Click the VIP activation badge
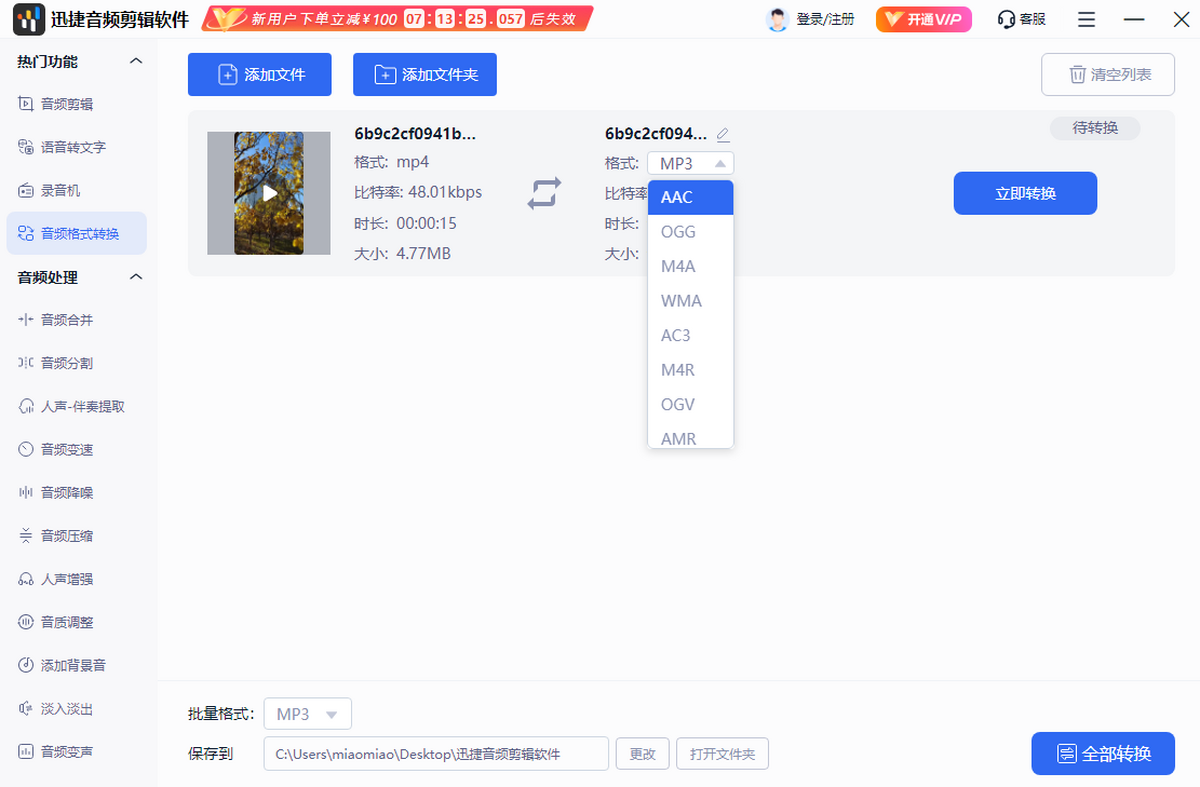This screenshot has width=1200, height=787. pyautogui.click(x=923, y=19)
